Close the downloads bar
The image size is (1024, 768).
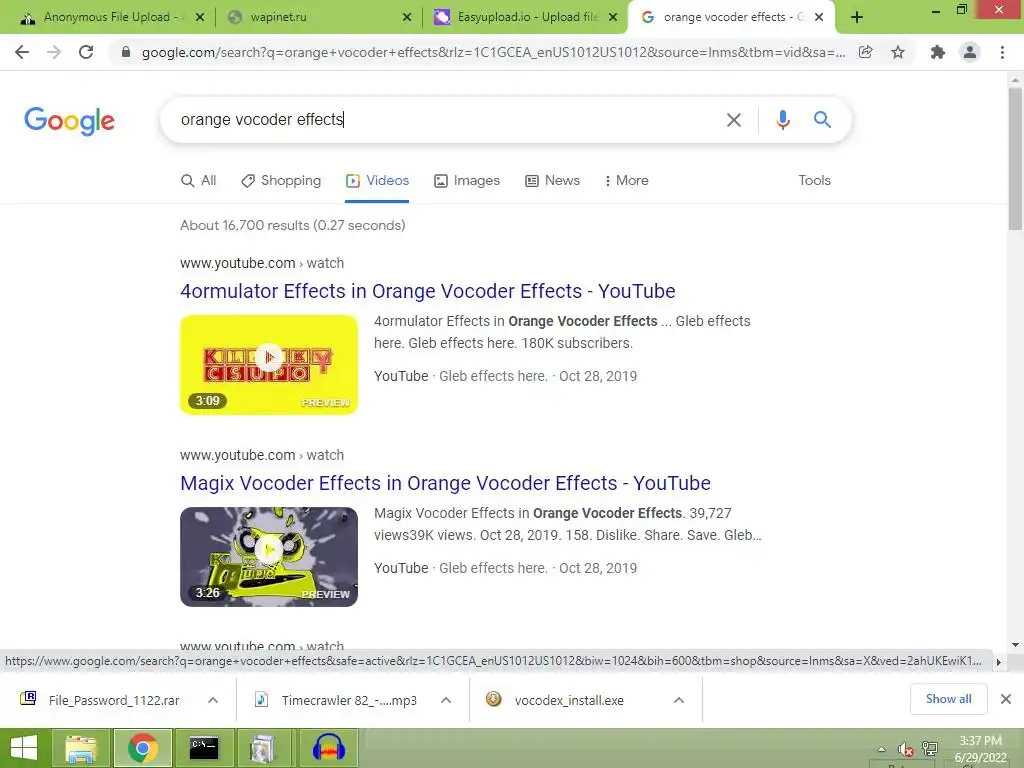click(x=1006, y=699)
